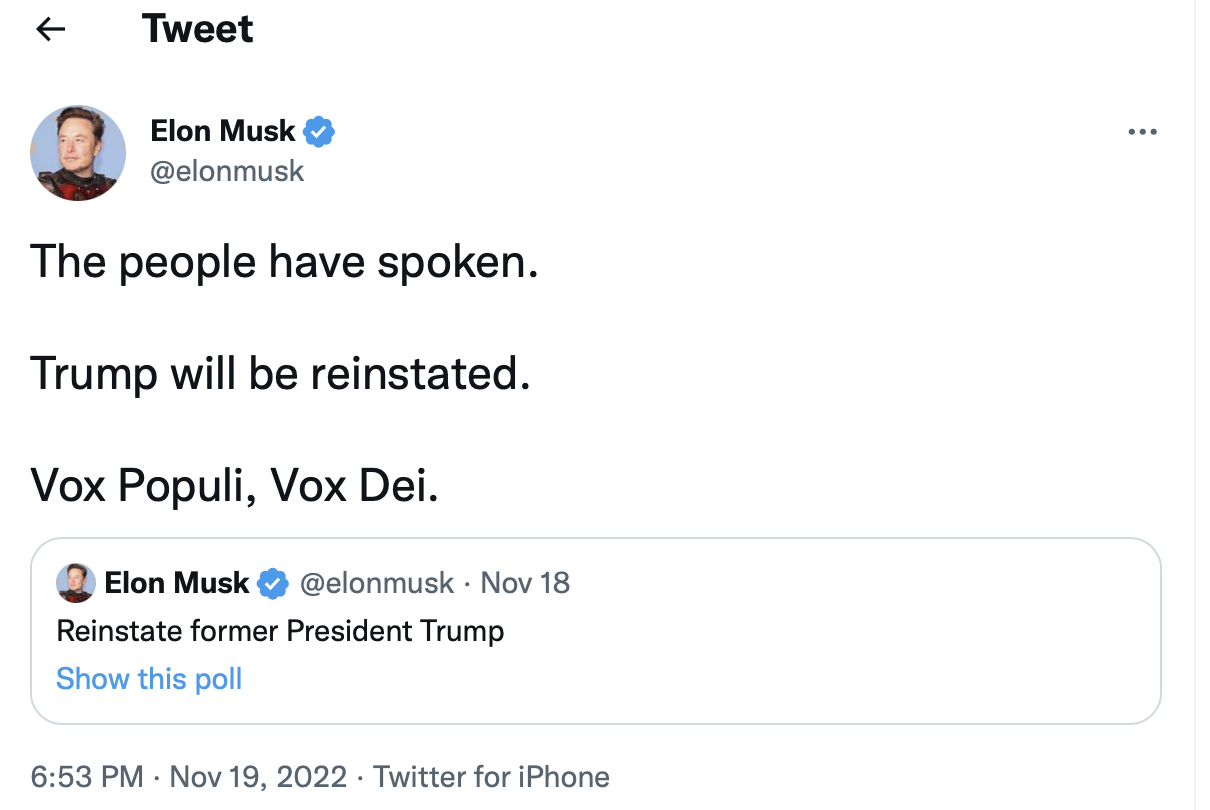
Task: Go back using the left arrow
Action: [x=50, y=29]
